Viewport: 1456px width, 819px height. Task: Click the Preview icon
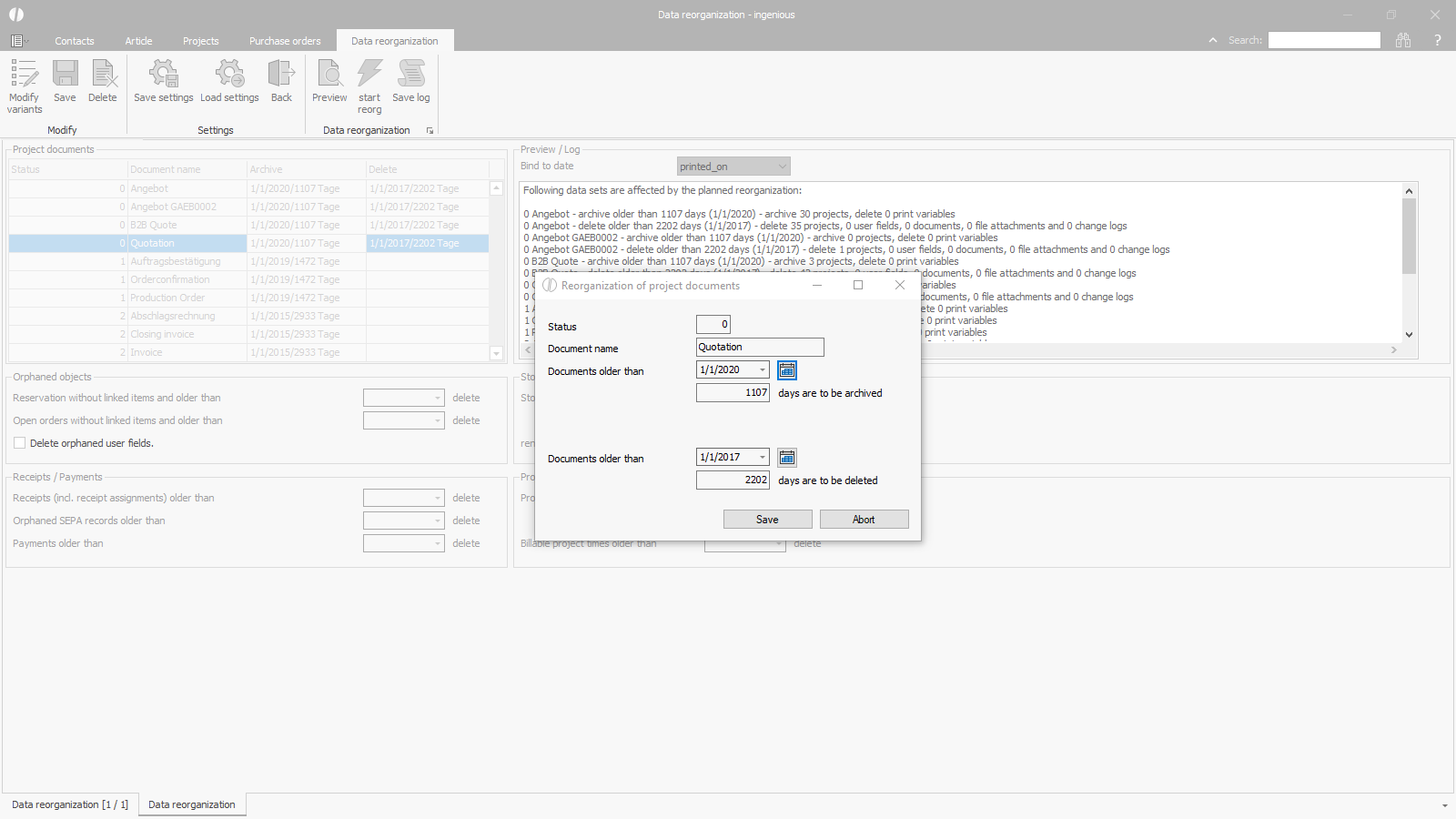coord(329,75)
